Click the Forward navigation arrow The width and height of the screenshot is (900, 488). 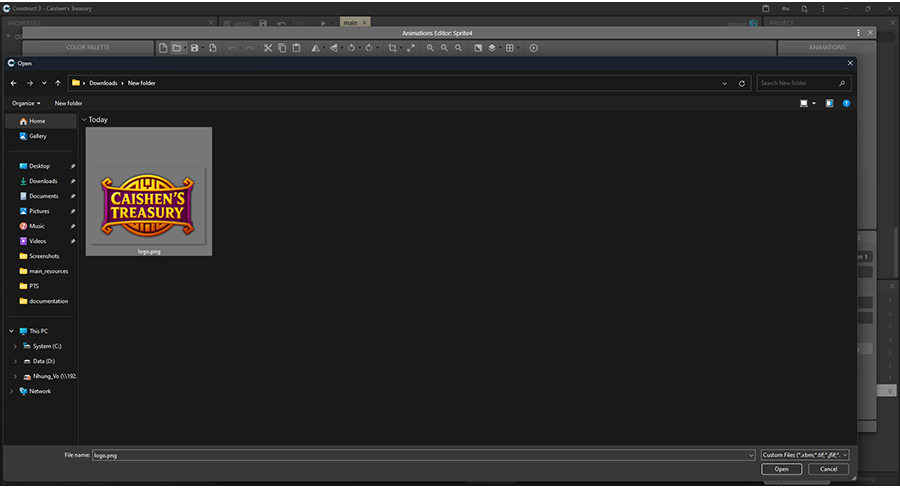coord(29,83)
